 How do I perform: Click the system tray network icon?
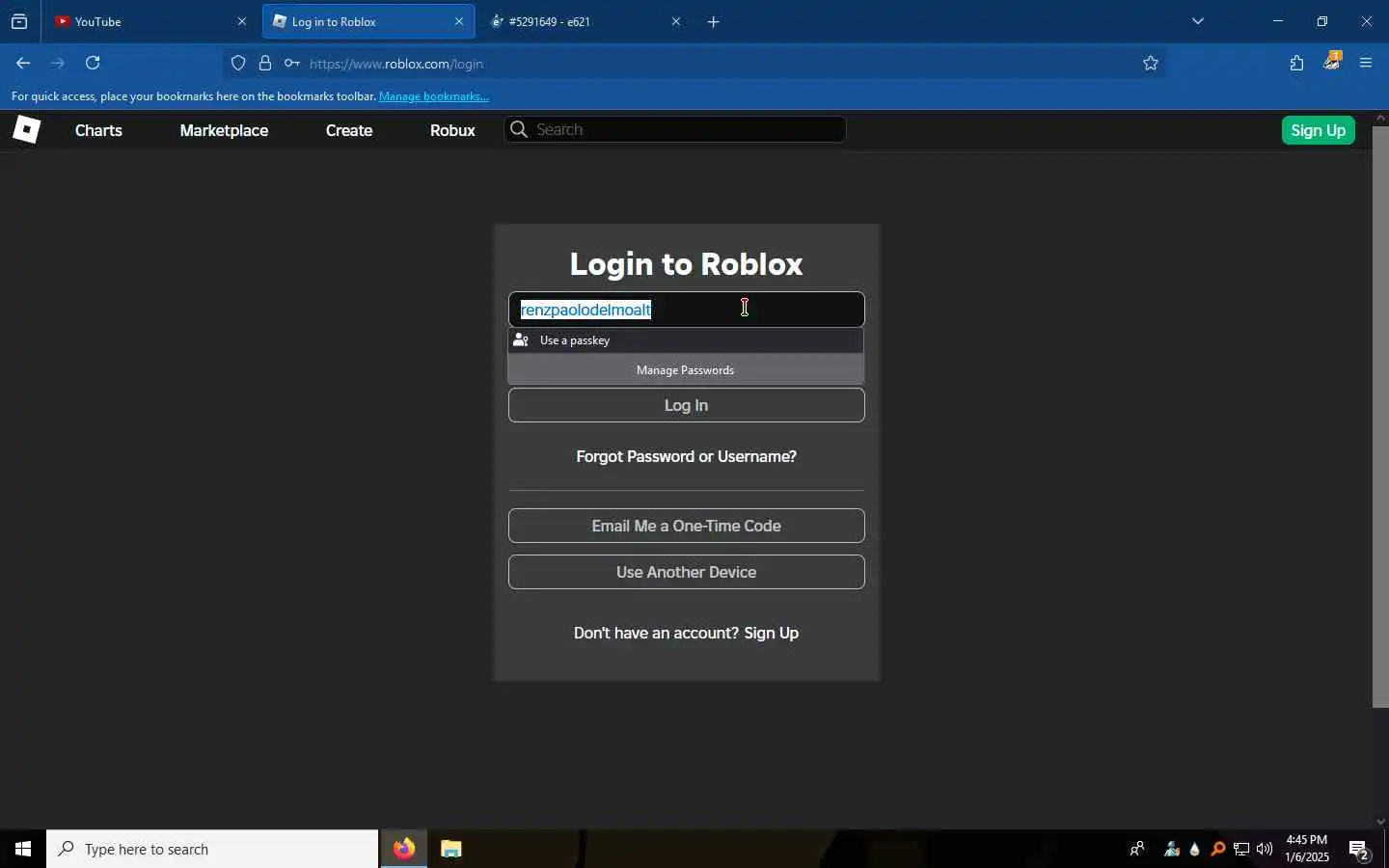1241,849
